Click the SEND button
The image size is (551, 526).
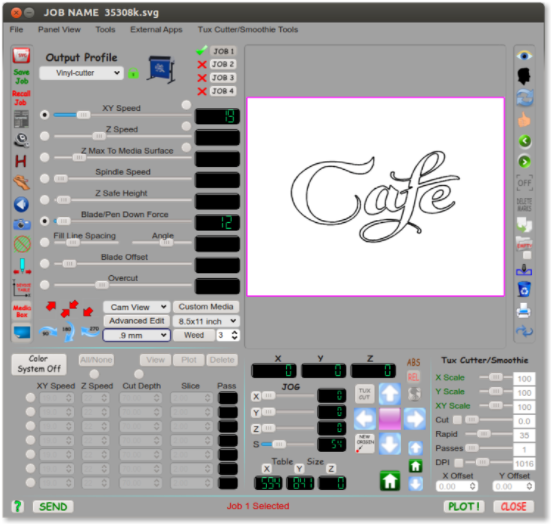pyautogui.click(x=53, y=507)
